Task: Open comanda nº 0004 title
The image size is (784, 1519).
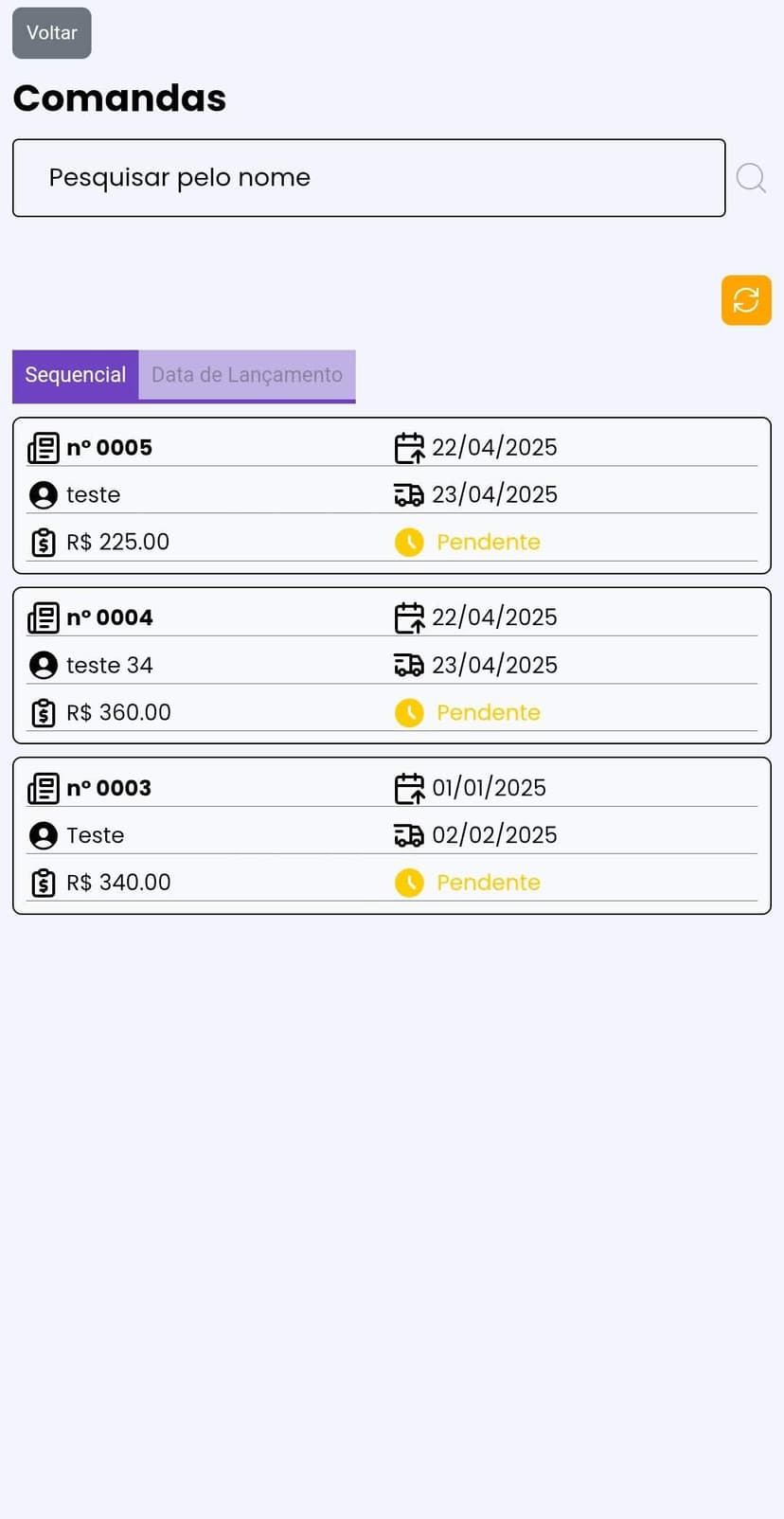Action: tap(110, 617)
